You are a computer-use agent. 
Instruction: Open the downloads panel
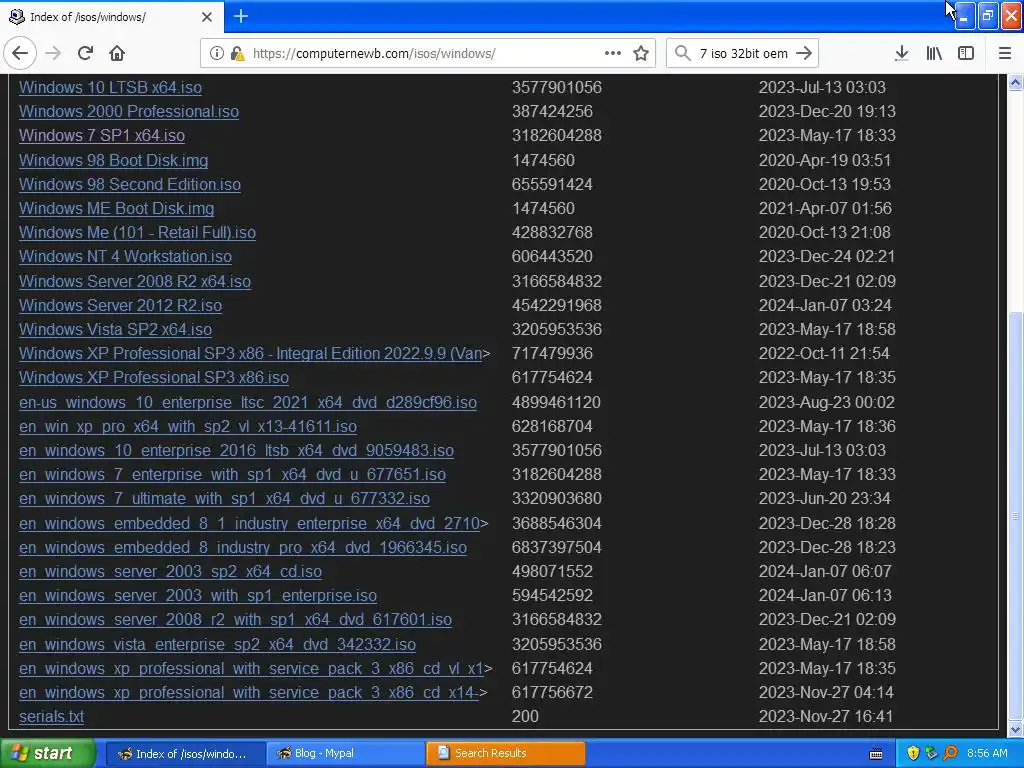coord(902,54)
